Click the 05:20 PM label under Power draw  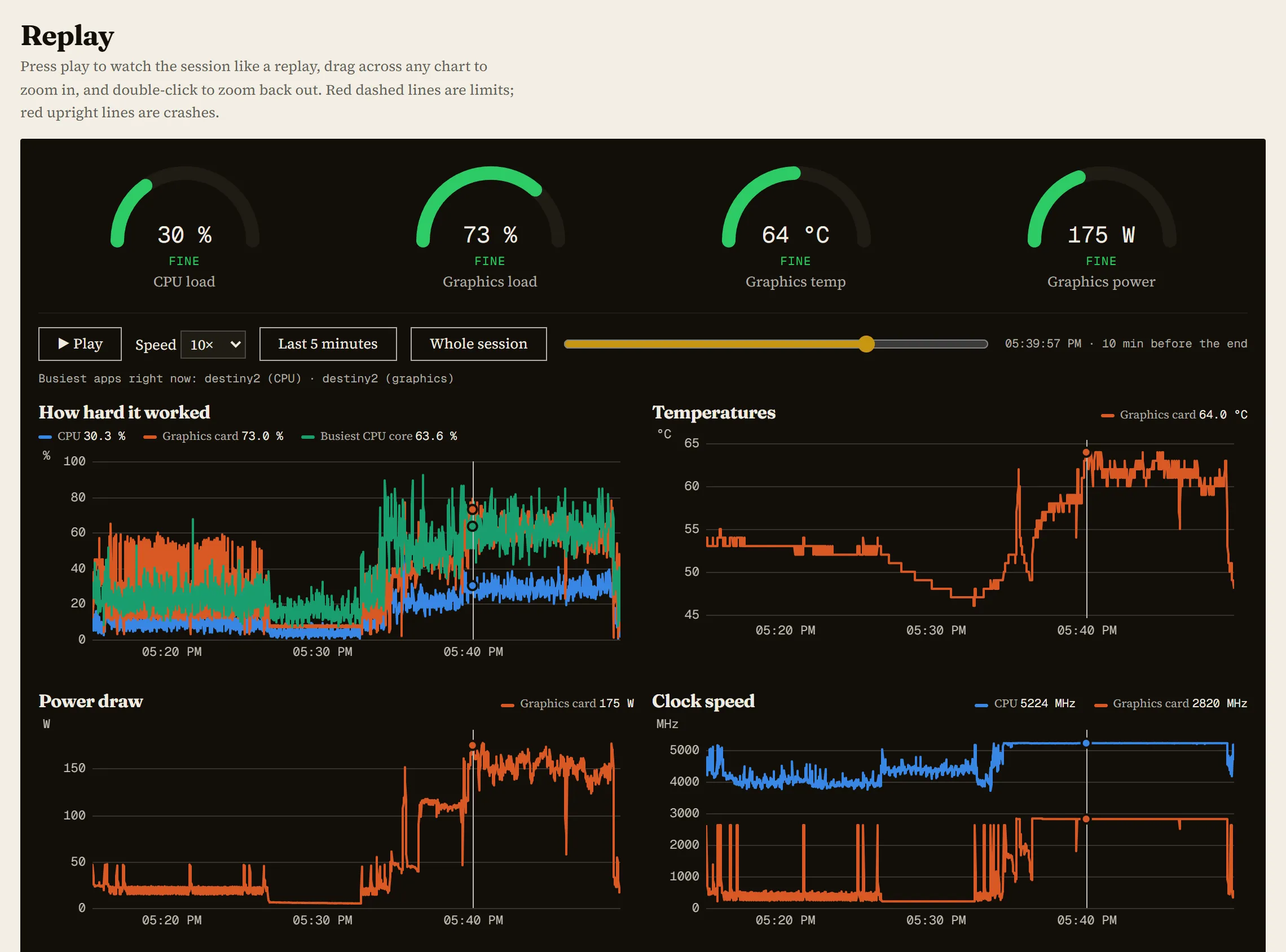(x=171, y=920)
